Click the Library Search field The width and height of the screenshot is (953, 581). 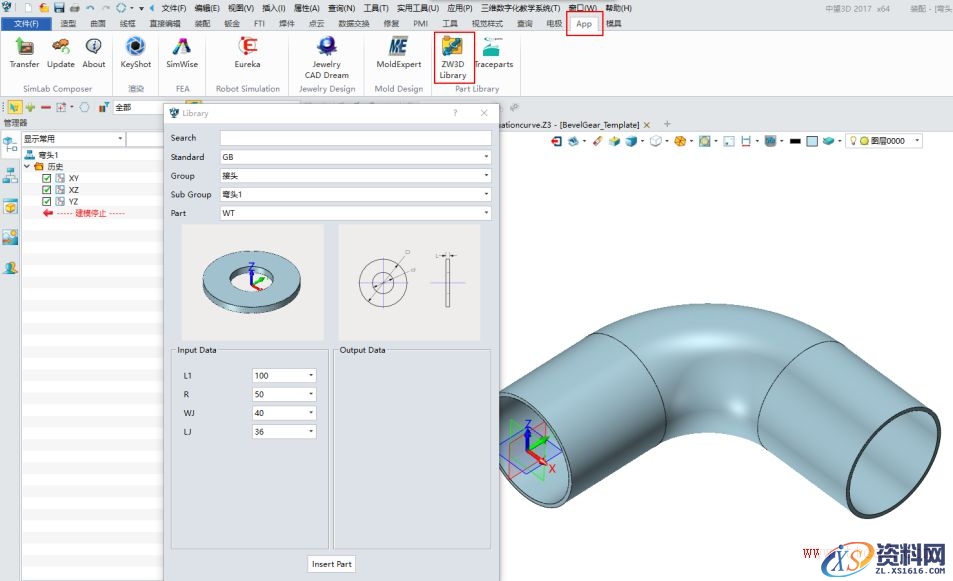(355, 138)
